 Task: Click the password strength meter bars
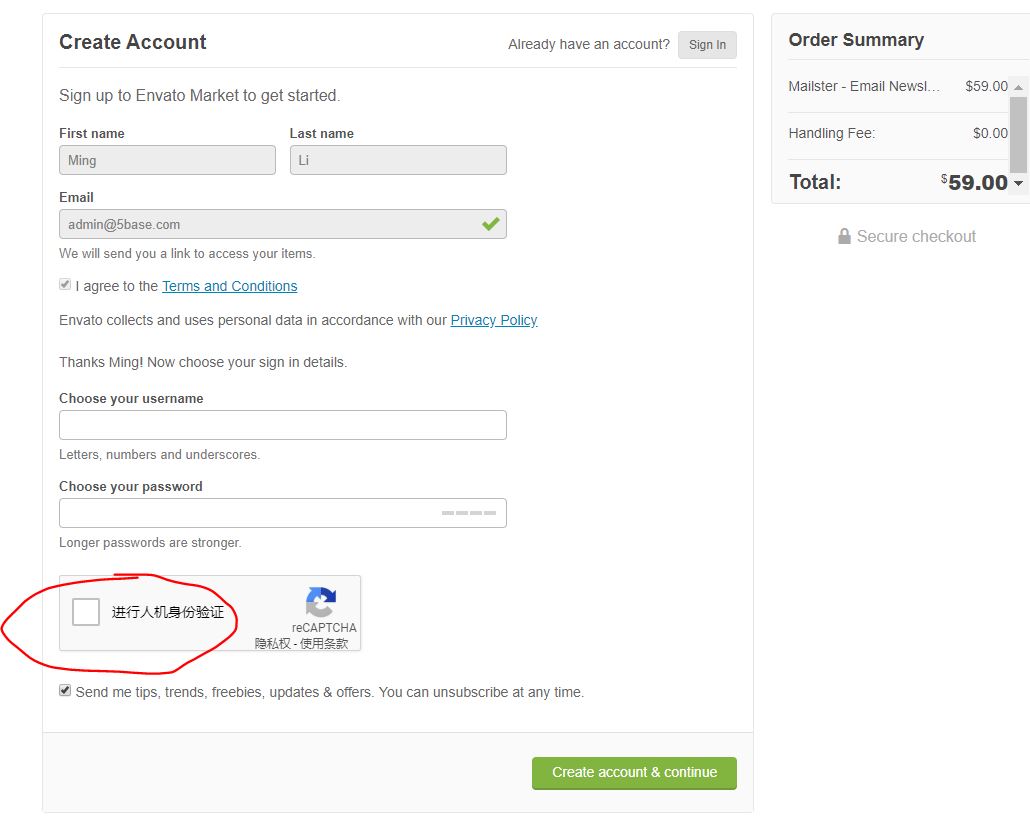point(468,513)
